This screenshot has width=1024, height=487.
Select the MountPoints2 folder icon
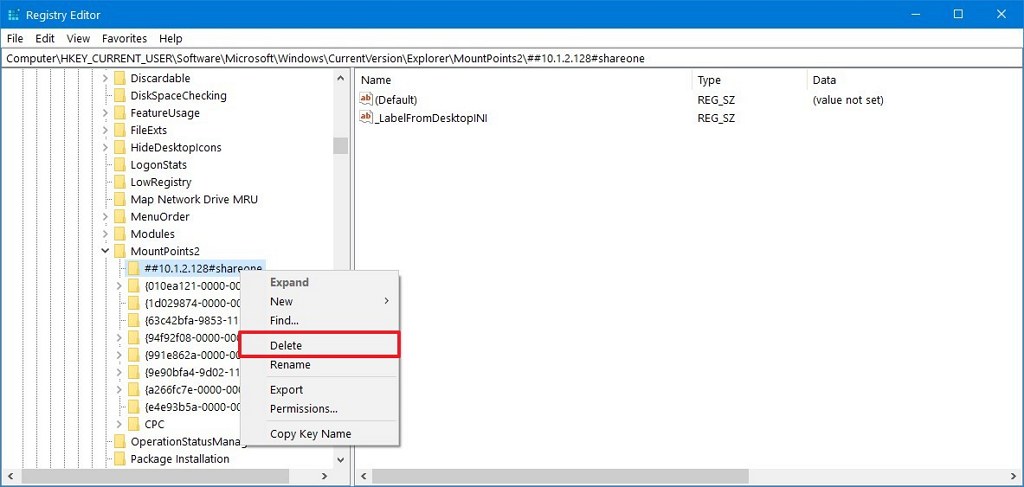[x=120, y=251]
